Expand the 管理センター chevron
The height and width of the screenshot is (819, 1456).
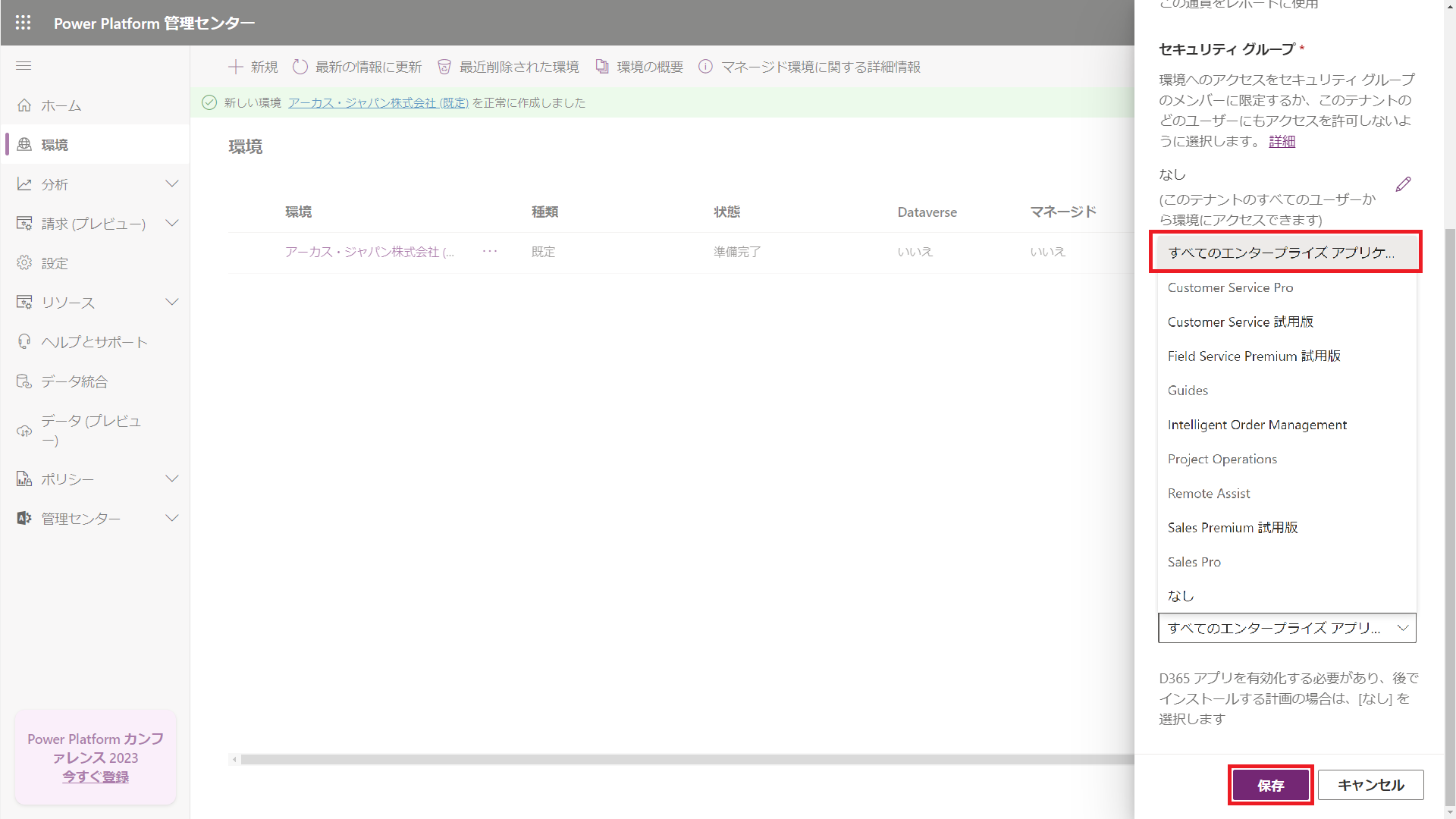pos(172,518)
